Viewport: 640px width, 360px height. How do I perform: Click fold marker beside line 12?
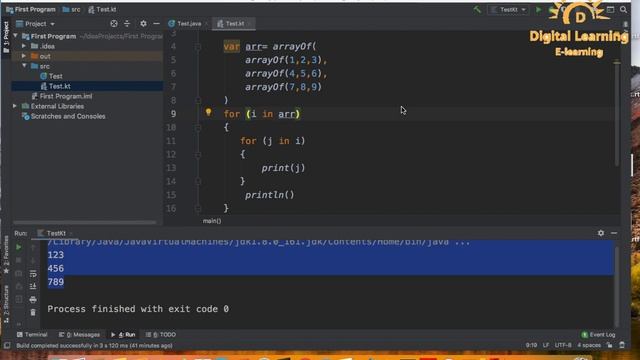(198, 154)
